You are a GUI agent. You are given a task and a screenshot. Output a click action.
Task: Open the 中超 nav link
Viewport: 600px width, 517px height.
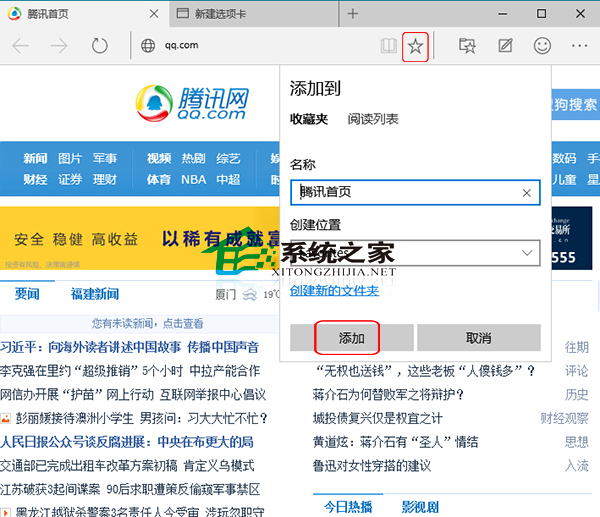pyautogui.click(x=228, y=179)
